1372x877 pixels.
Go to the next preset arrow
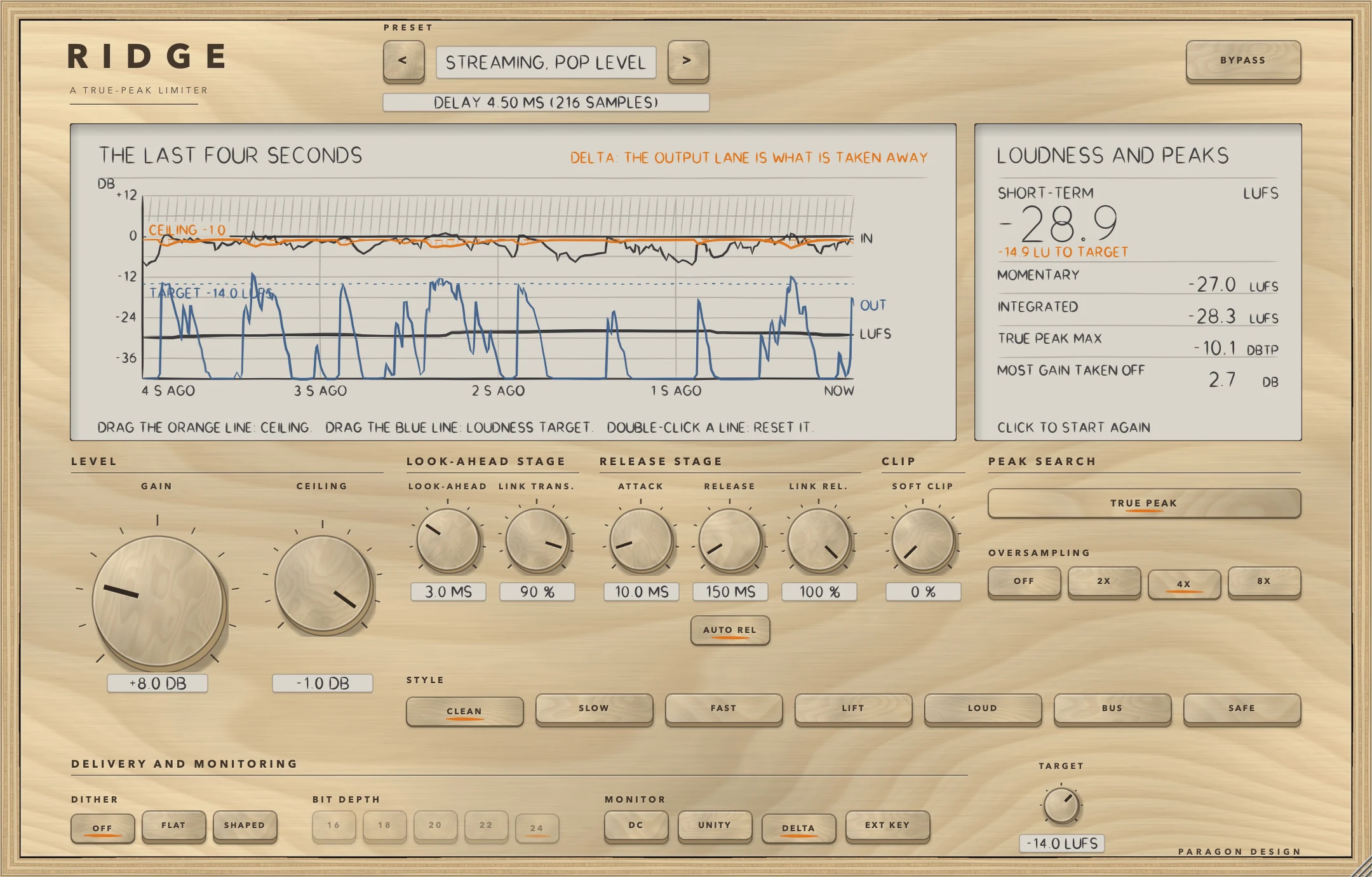pos(688,61)
